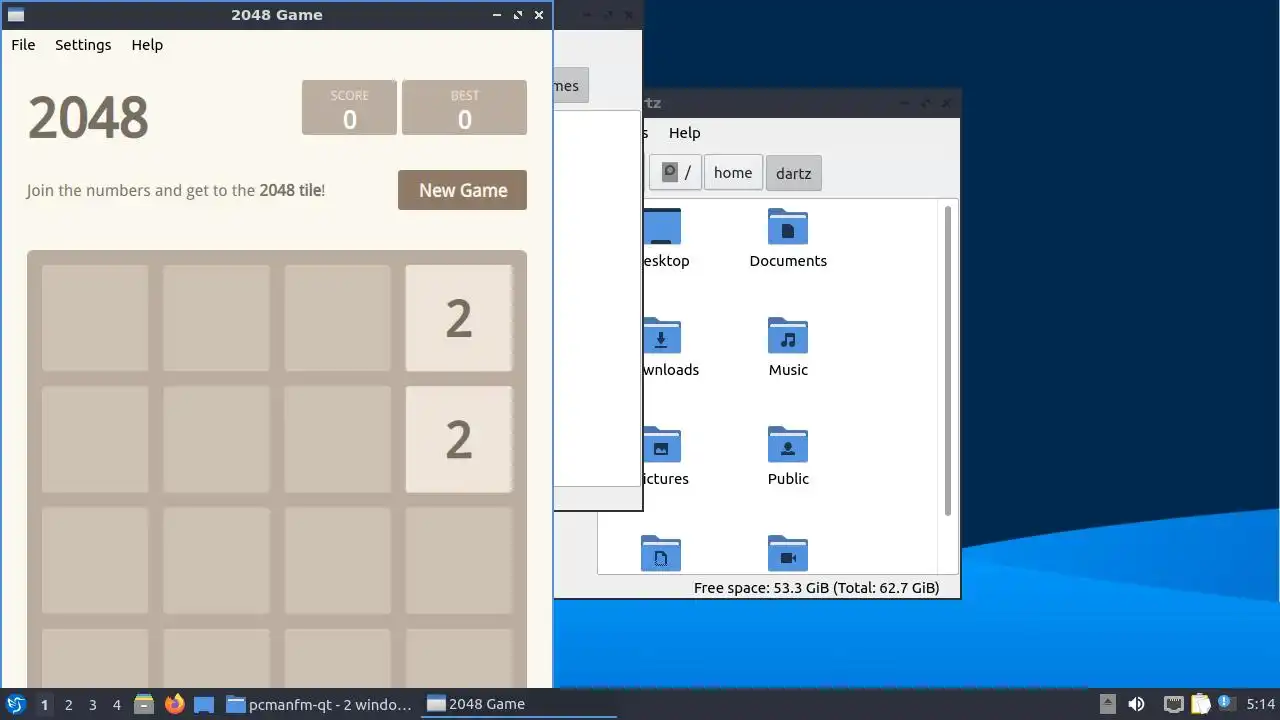
Task: Click the SCORE box
Action: [x=349, y=108]
